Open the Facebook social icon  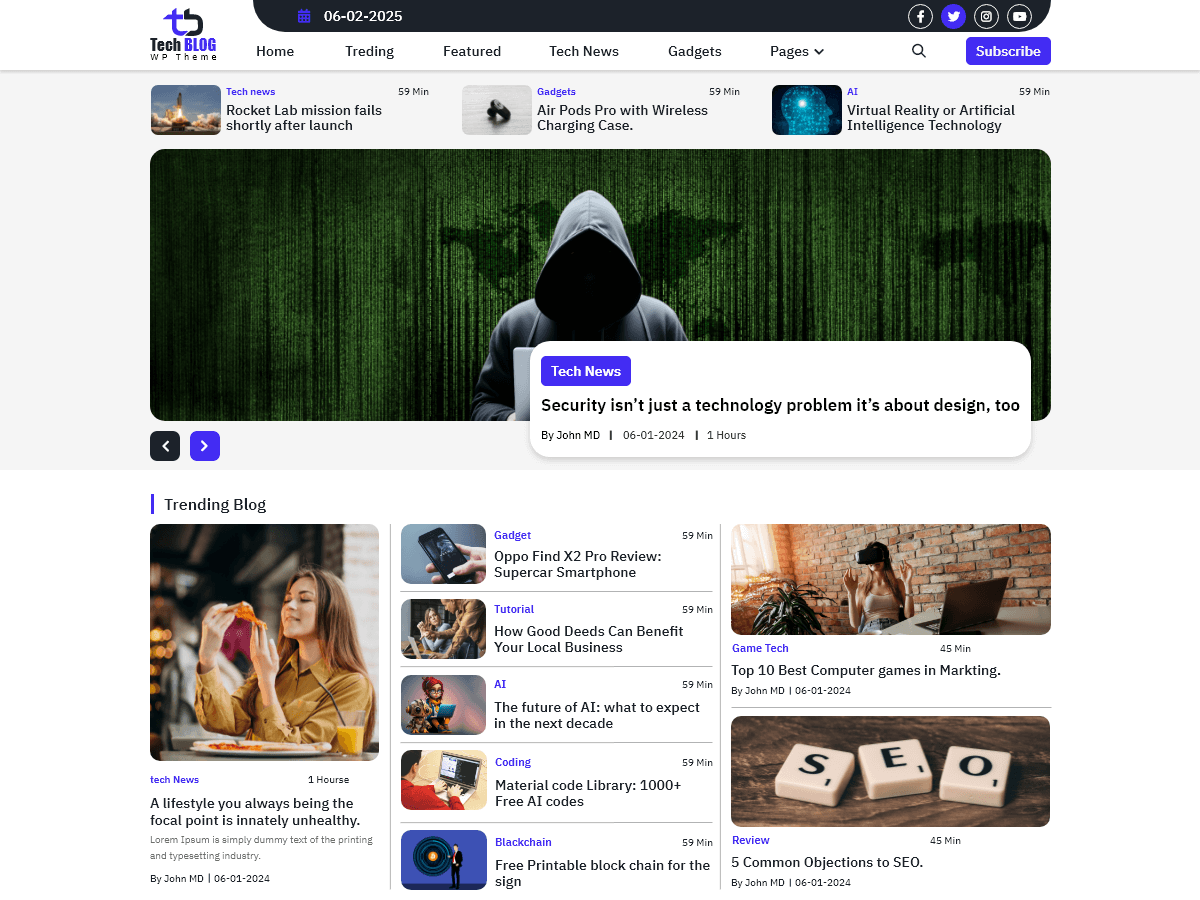click(x=920, y=16)
